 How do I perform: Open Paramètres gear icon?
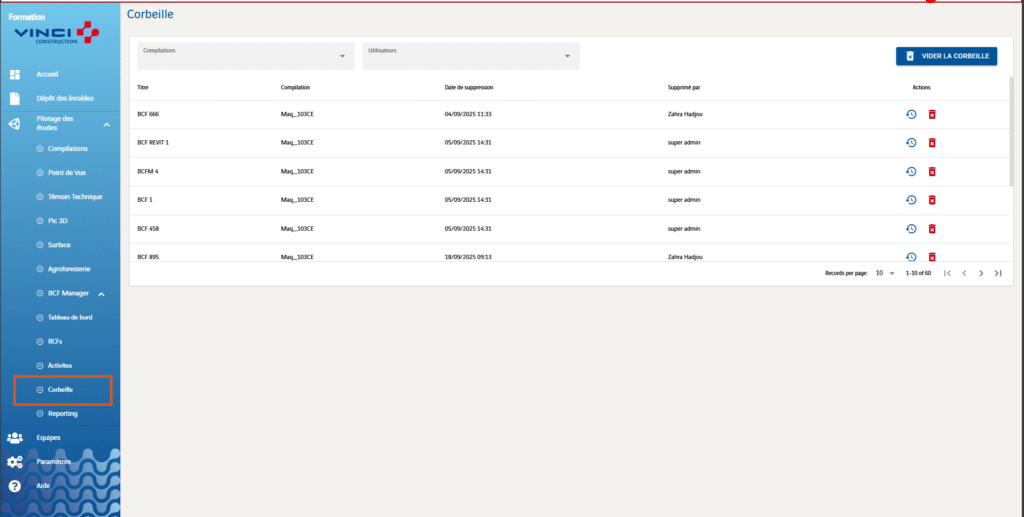[x=15, y=462]
